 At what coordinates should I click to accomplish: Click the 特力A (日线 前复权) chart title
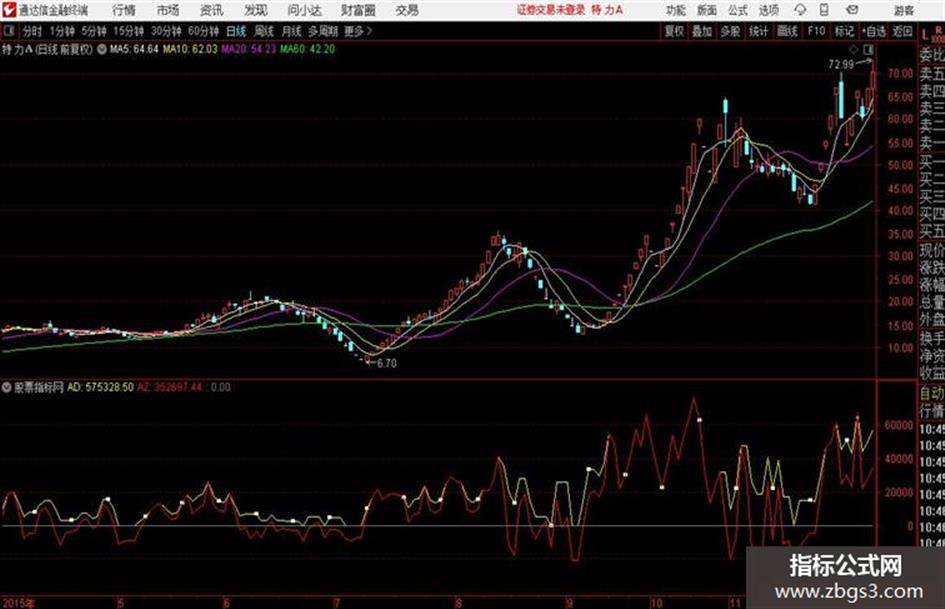48,49
